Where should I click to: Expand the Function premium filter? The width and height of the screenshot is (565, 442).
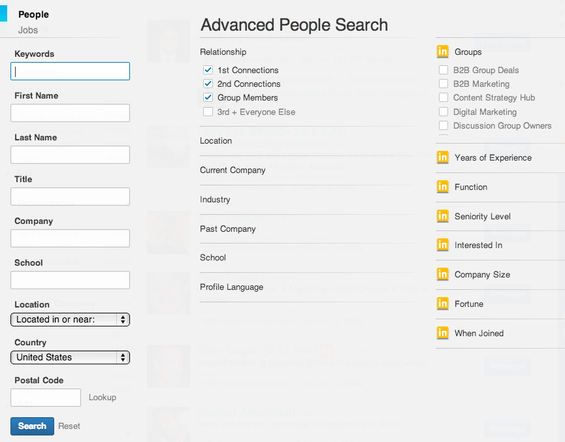pyautogui.click(x=471, y=187)
